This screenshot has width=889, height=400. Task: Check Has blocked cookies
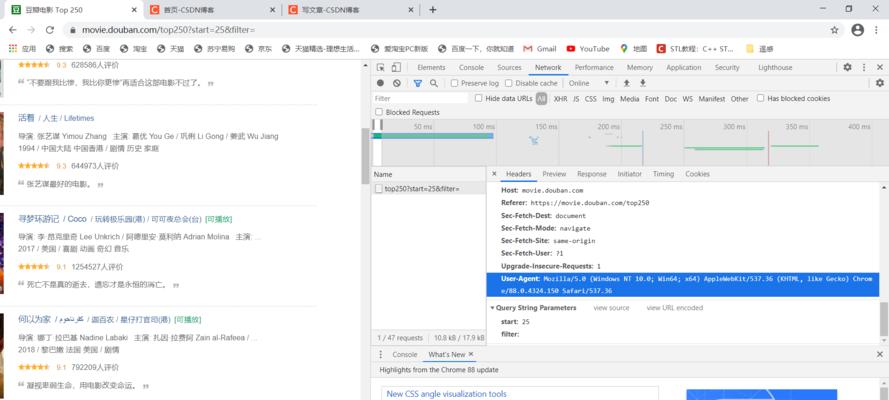click(760, 98)
